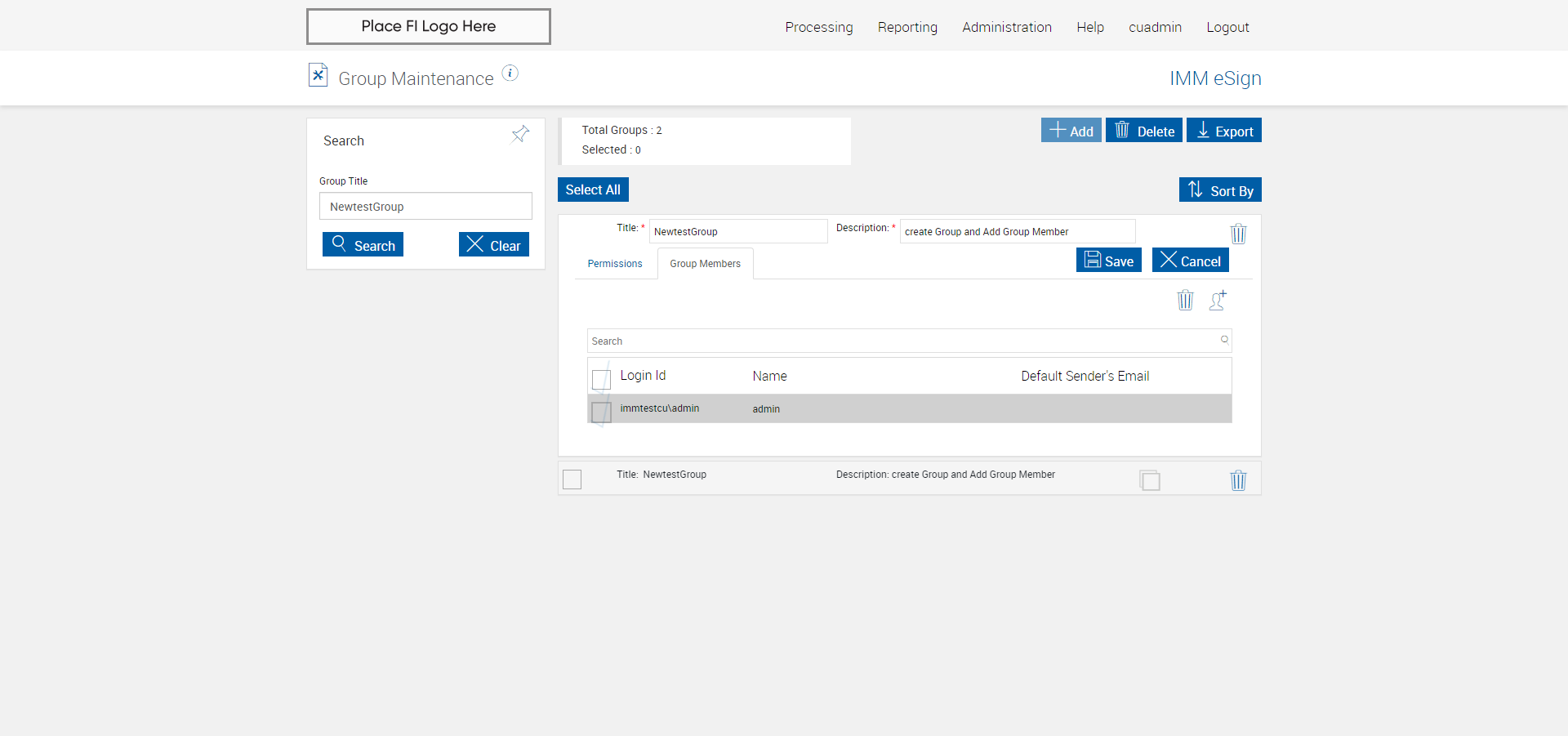Select the collapsed NewtestGroup row checkbox
Screen dimensions: 1568x736
pos(572,480)
